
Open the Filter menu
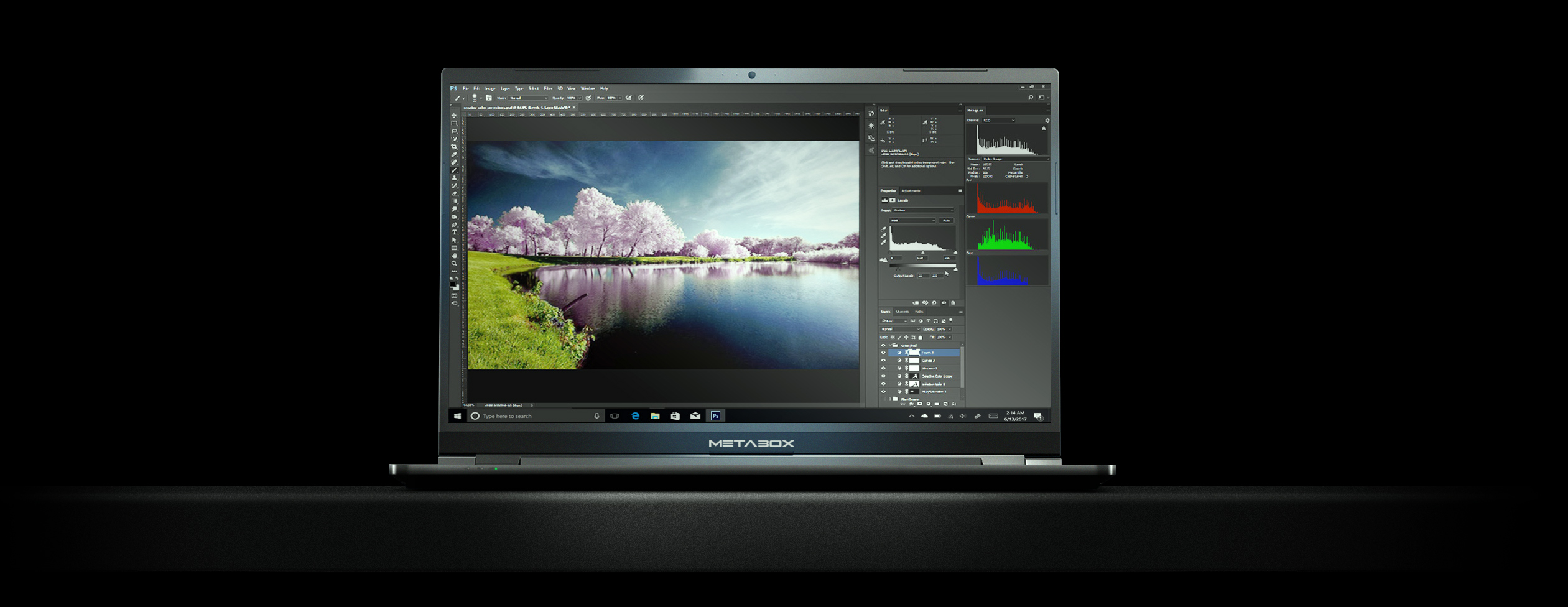[548, 88]
